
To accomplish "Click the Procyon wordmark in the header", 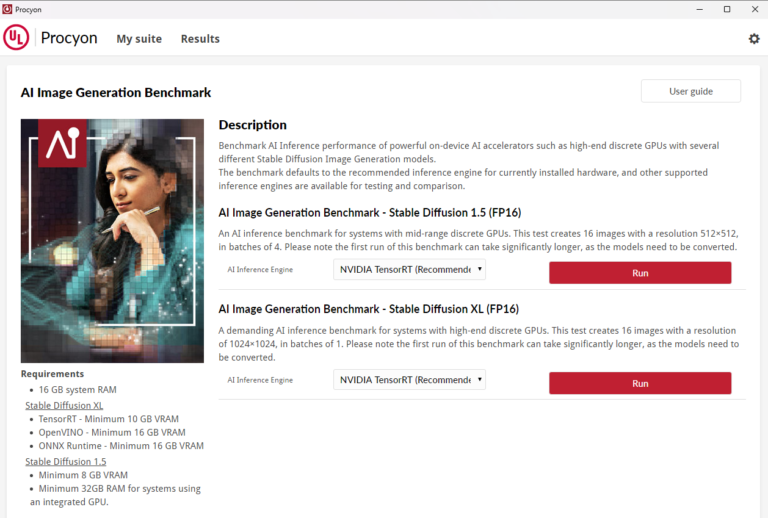I will [69, 38].
